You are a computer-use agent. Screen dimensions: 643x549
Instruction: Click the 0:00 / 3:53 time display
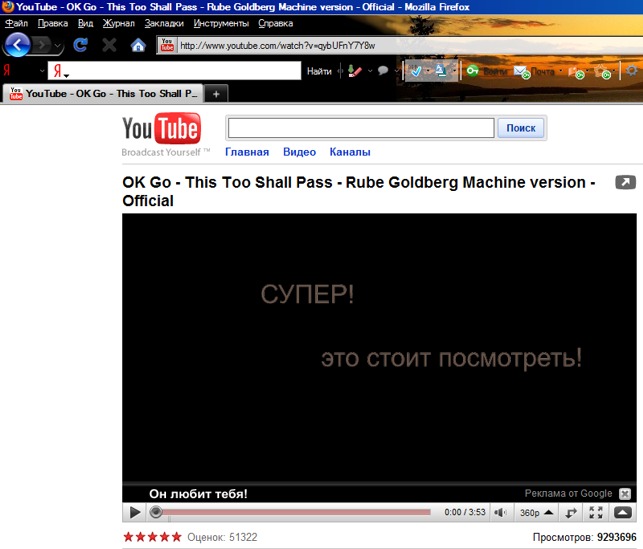(465, 512)
